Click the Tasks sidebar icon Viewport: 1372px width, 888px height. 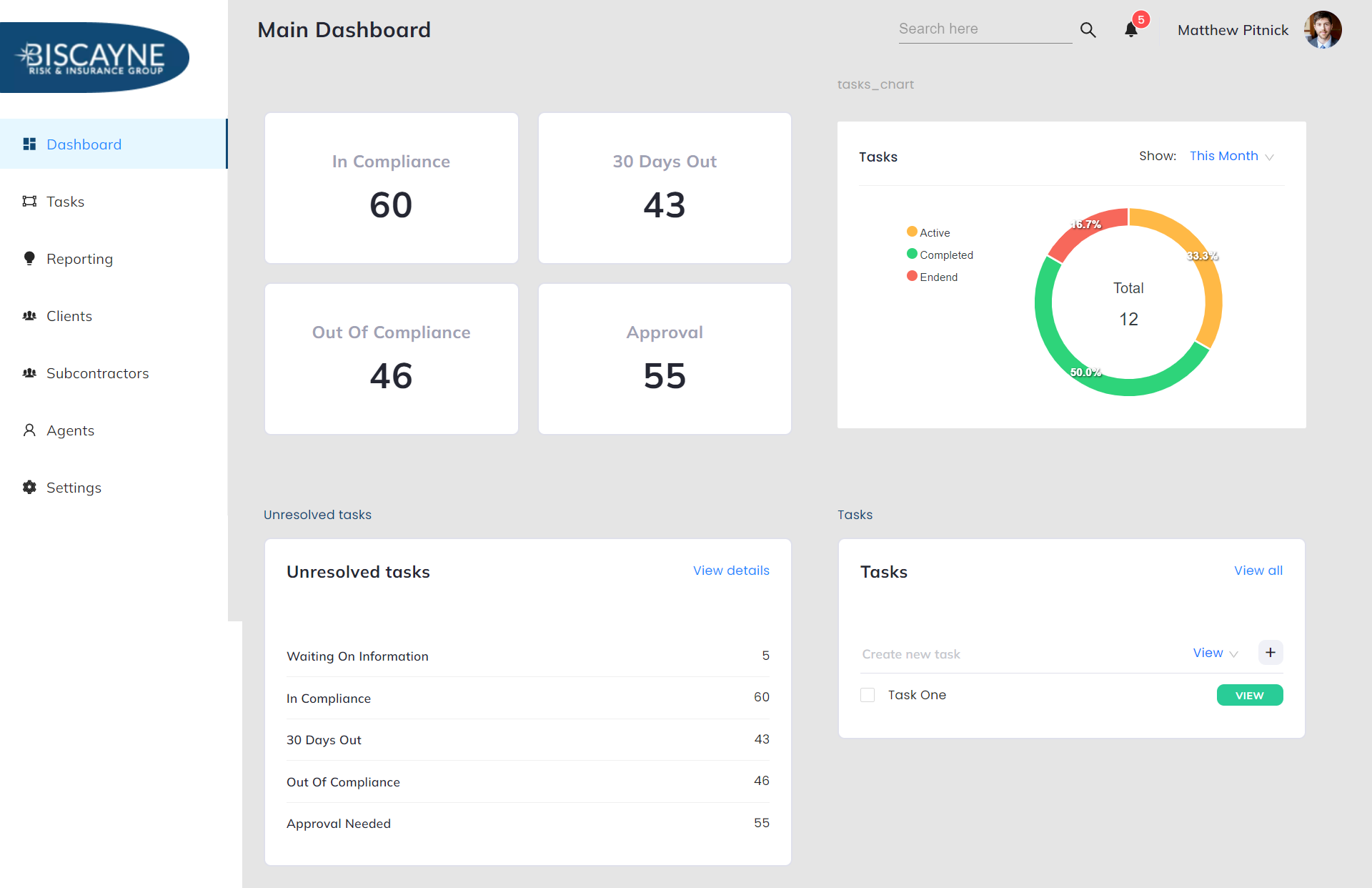[29, 202]
